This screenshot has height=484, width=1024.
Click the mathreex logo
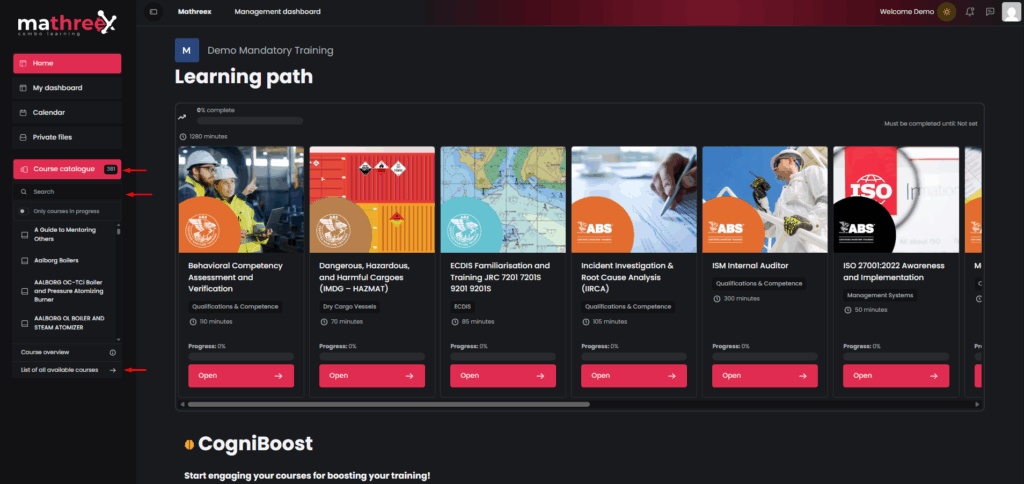tap(67, 24)
